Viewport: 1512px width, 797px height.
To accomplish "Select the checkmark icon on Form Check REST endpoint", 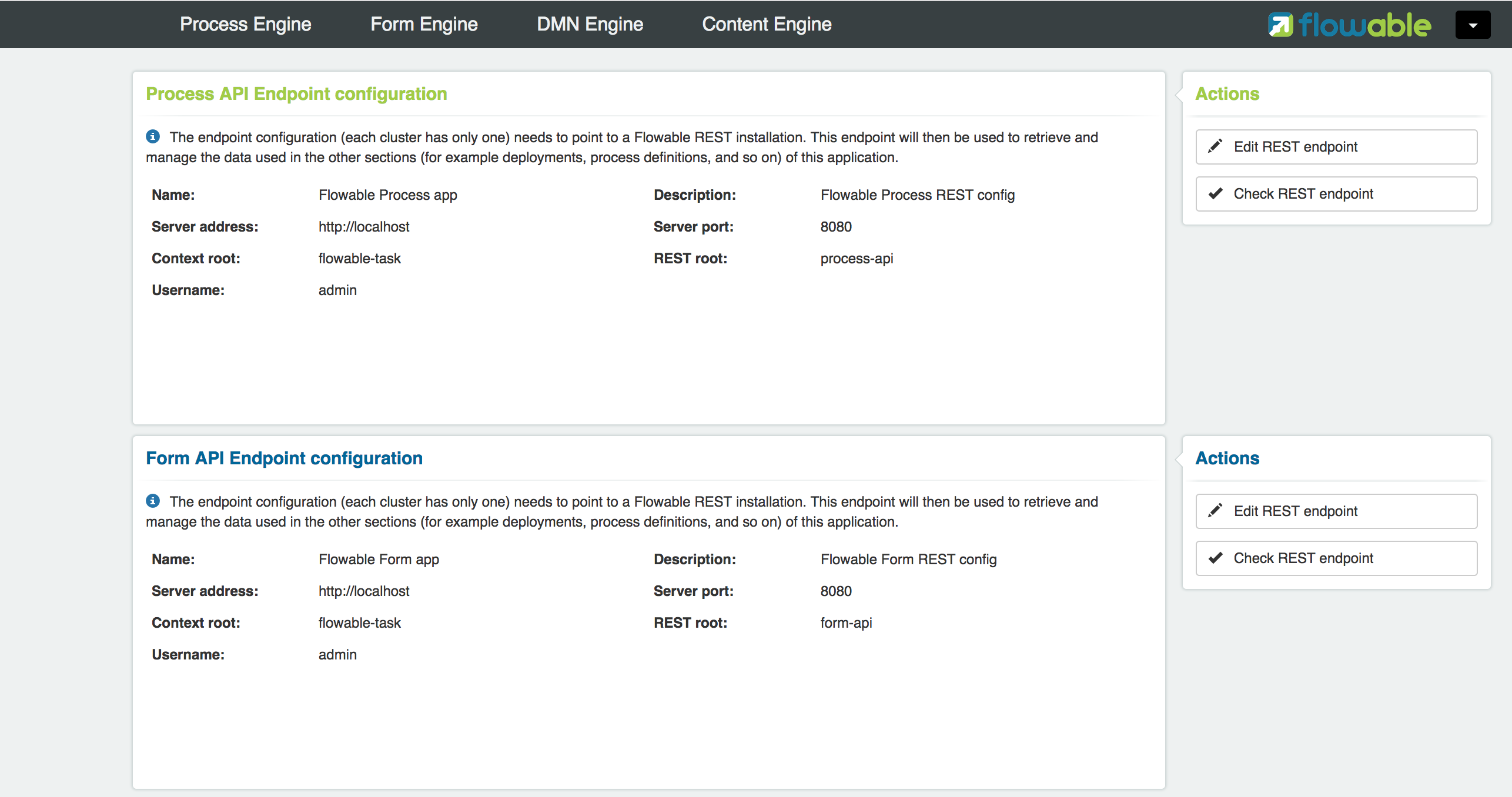I will click(x=1215, y=558).
